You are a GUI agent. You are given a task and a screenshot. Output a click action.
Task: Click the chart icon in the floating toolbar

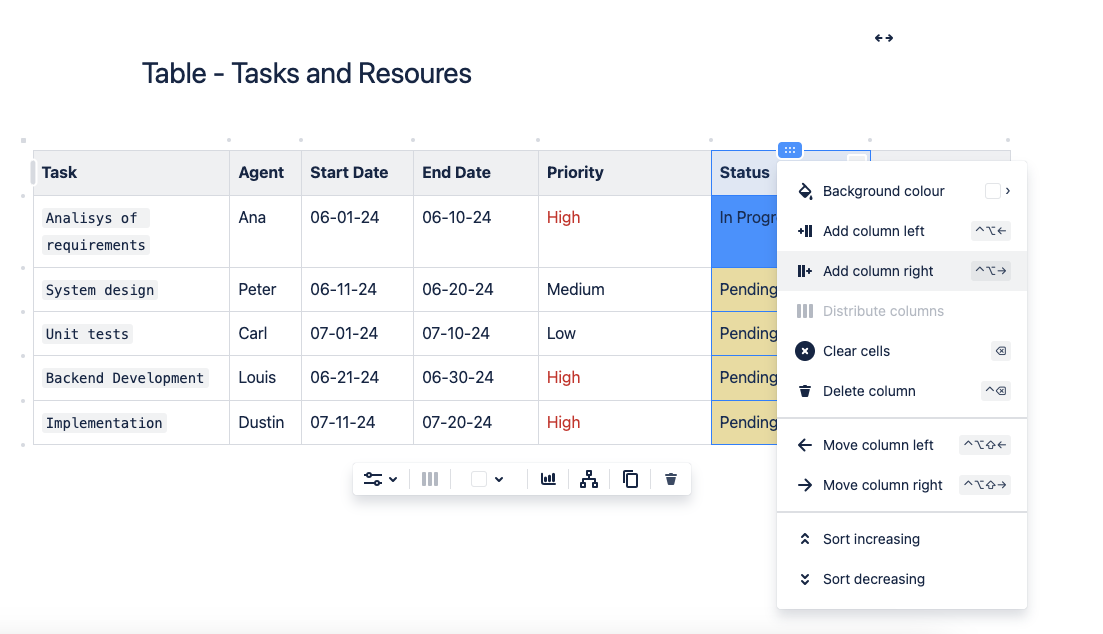click(548, 479)
